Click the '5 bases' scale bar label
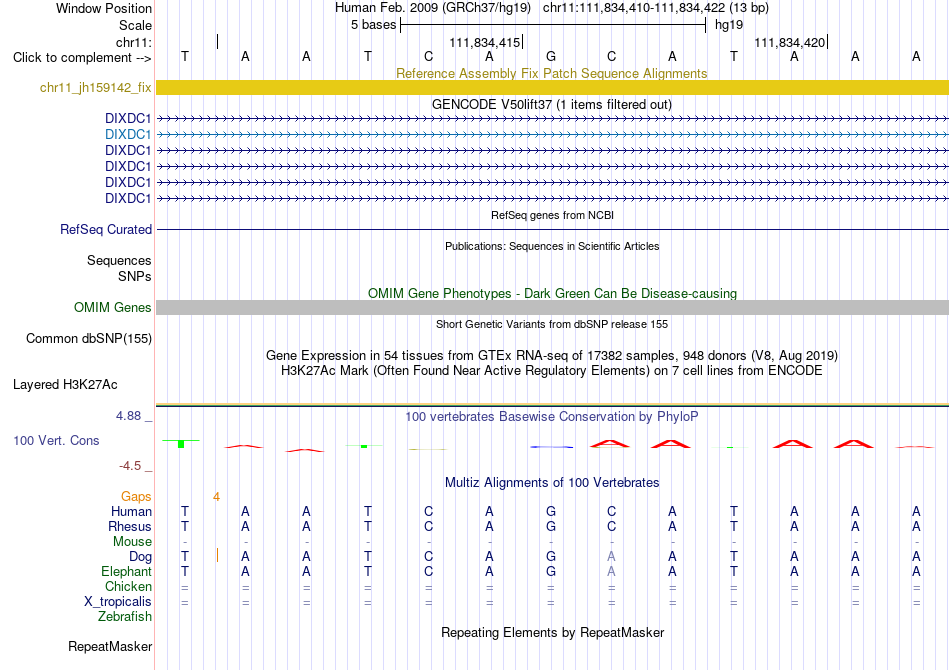Screen dimensions: 950x670 click(x=373, y=25)
